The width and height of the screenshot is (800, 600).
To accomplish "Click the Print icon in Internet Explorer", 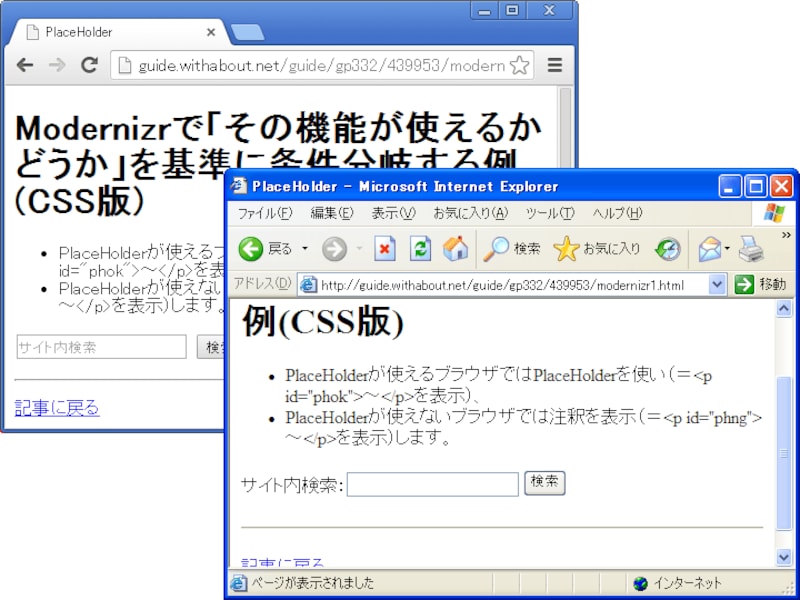I will pyautogui.click(x=749, y=248).
